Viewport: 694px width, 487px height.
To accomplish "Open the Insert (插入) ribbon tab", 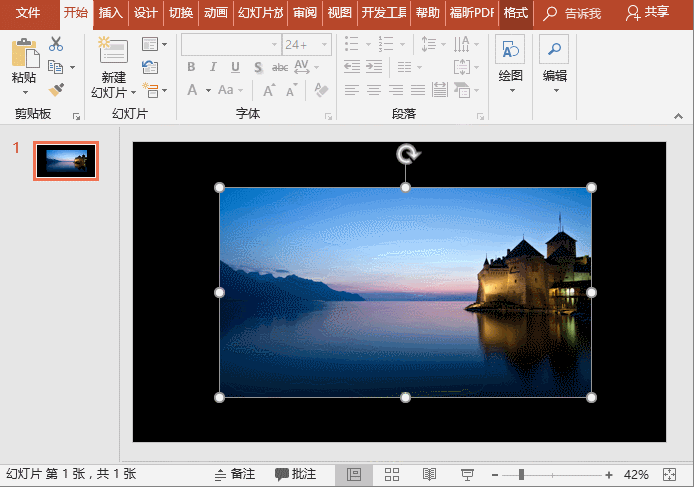I will tap(111, 13).
